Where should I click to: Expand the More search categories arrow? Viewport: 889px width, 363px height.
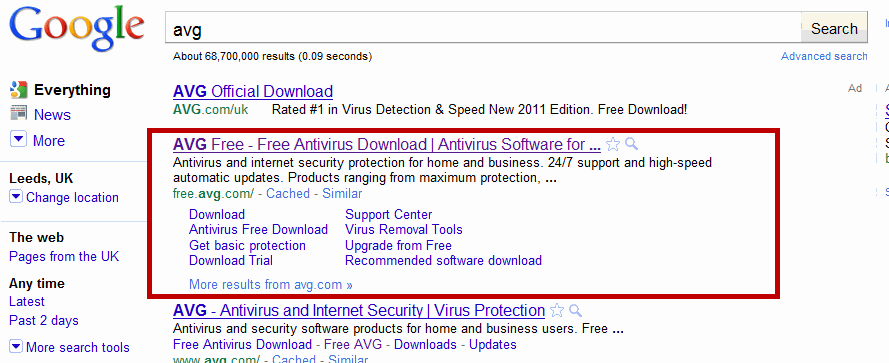19,139
